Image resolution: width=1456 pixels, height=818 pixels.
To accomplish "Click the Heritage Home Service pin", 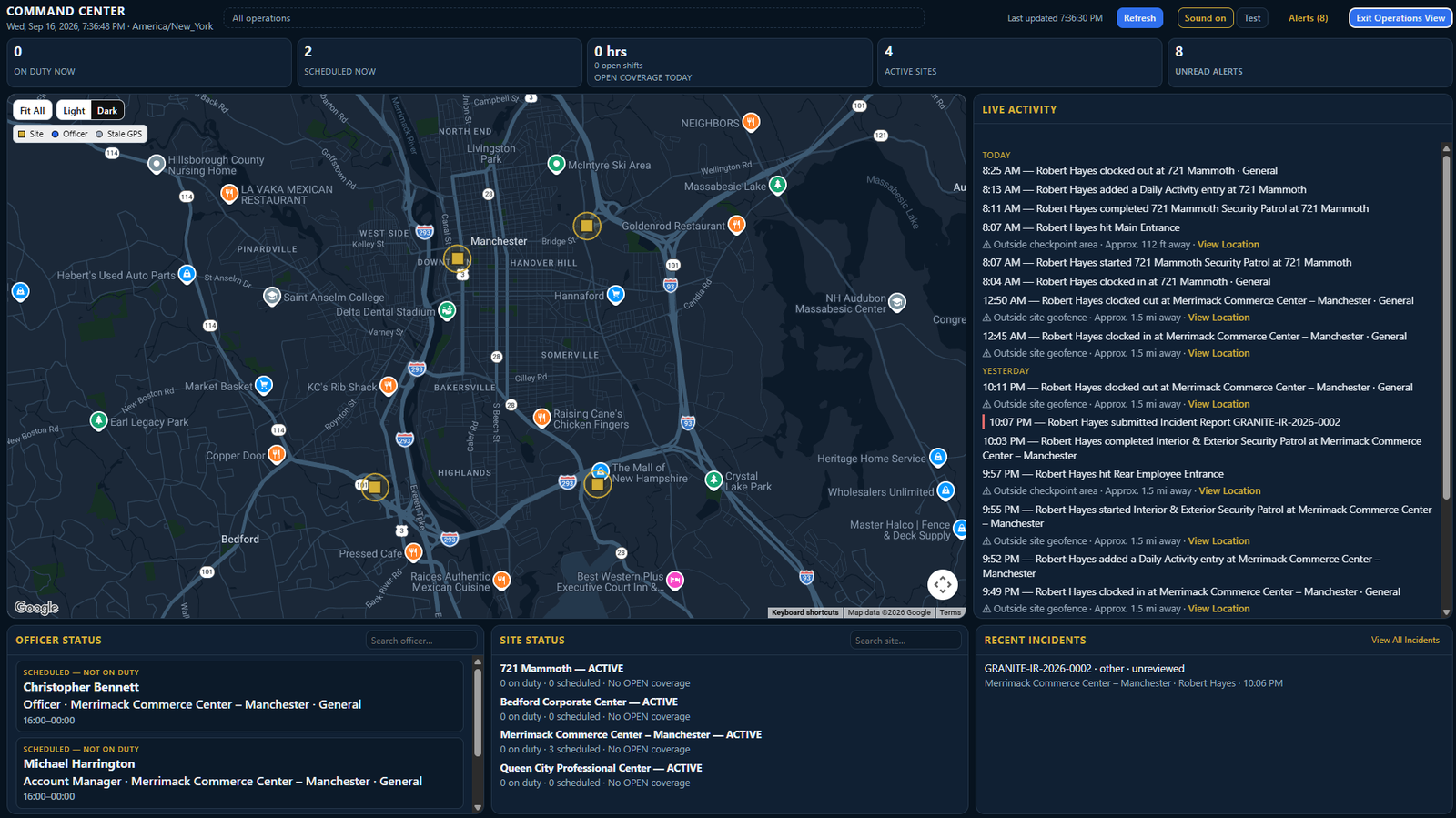I will 938,457.
